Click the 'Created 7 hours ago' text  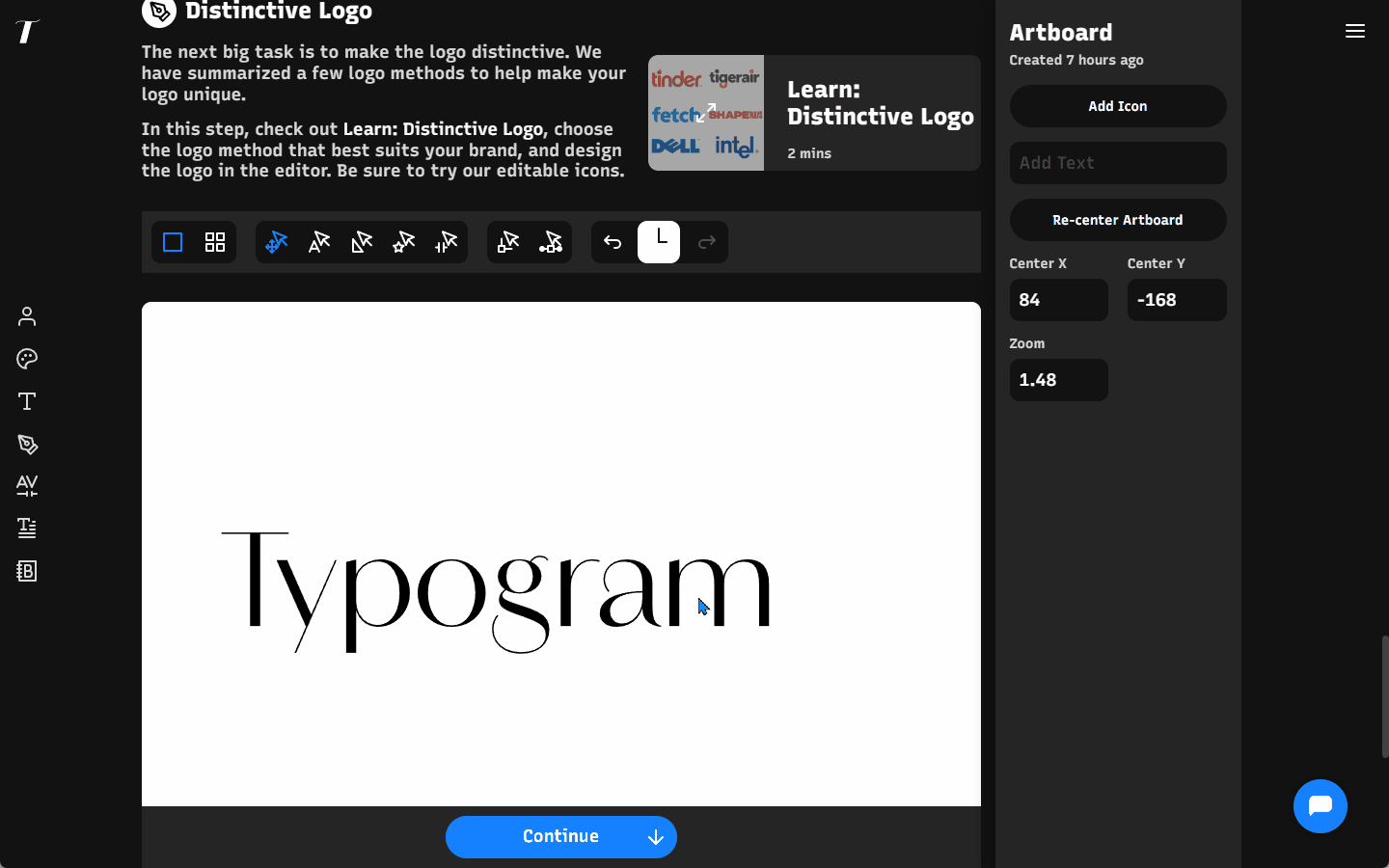coord(1076,60)
